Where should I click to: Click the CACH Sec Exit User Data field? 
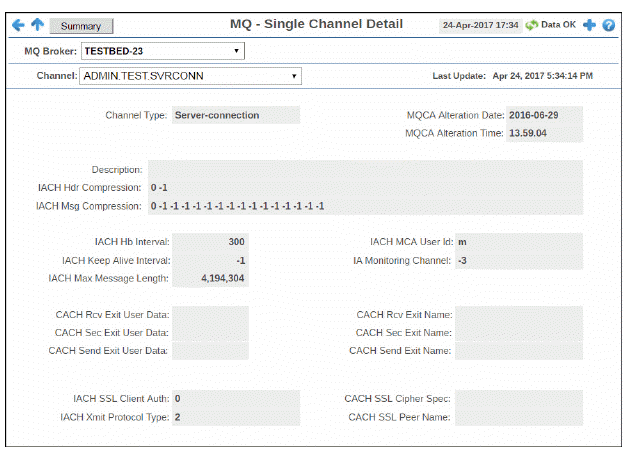[210, 333]
